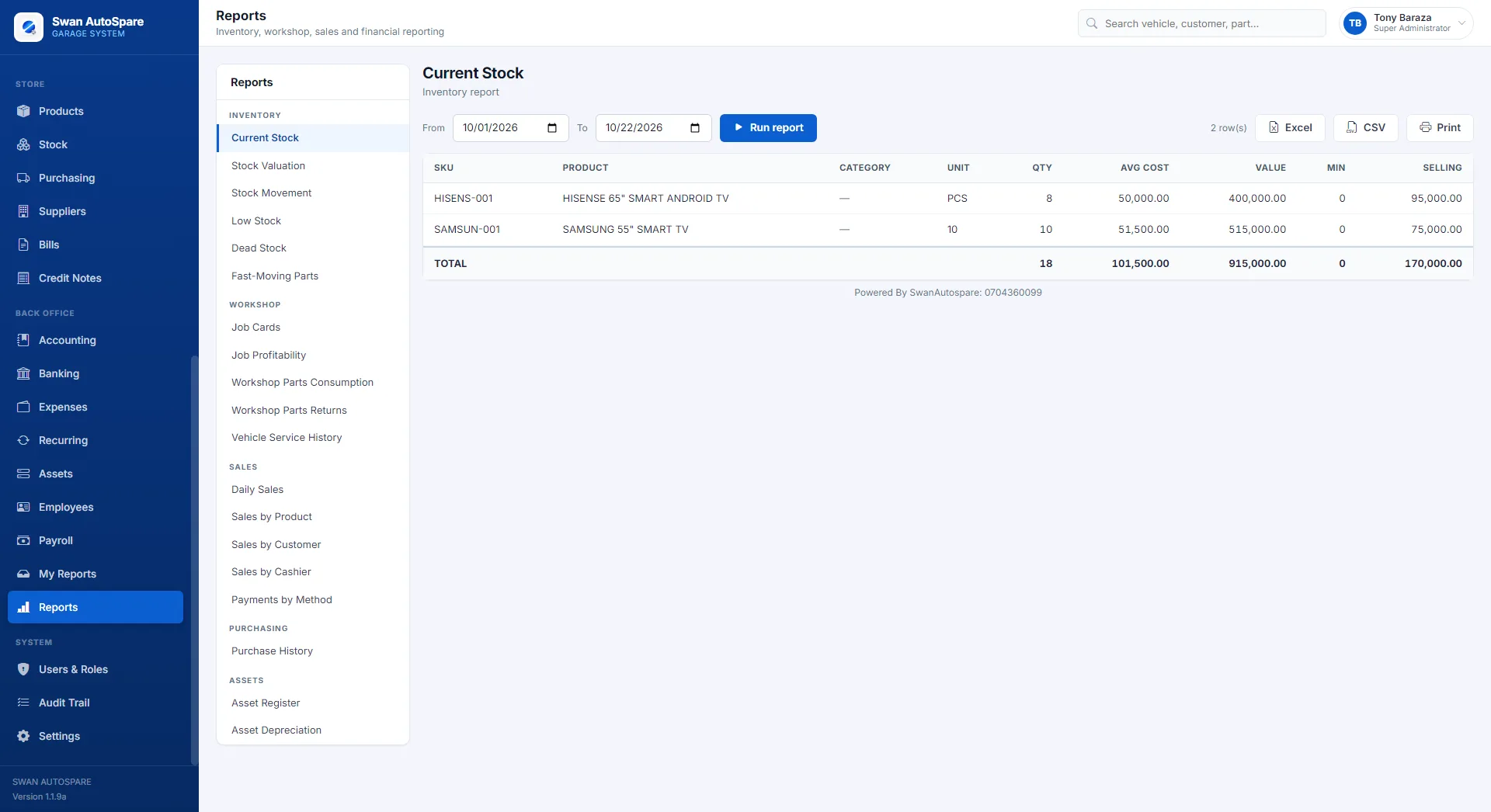Click the sidebar vertical scrollbar
Screen dimensions: 1491x812
coord(194,559)
